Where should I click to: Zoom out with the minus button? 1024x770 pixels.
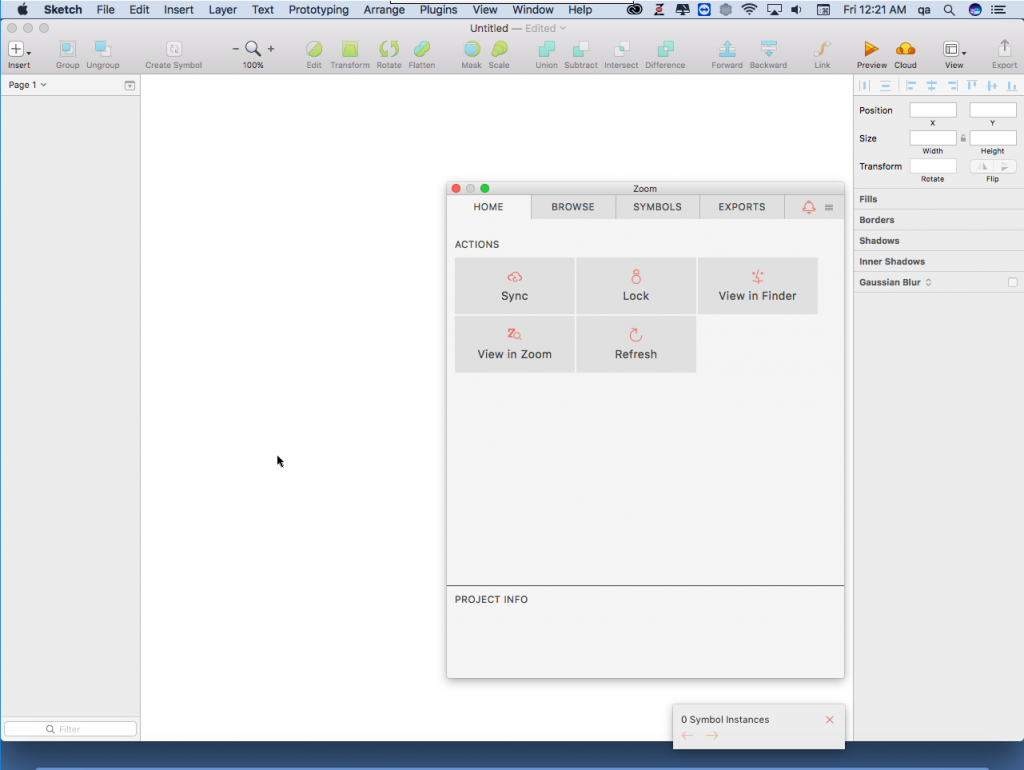pyautogui.click(x=236, y=49)
